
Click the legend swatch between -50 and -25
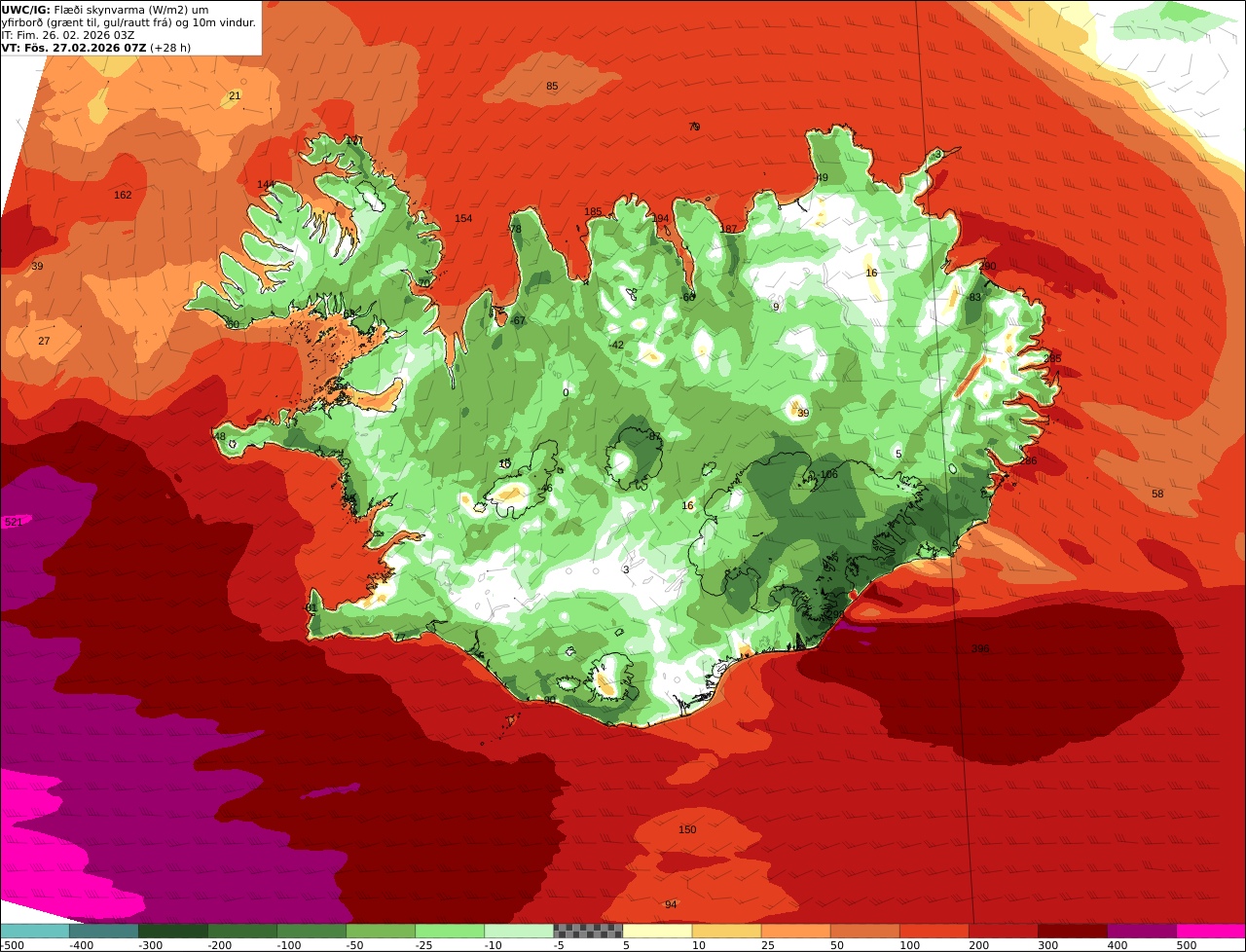pyautogui.click(x=380, y=931)
